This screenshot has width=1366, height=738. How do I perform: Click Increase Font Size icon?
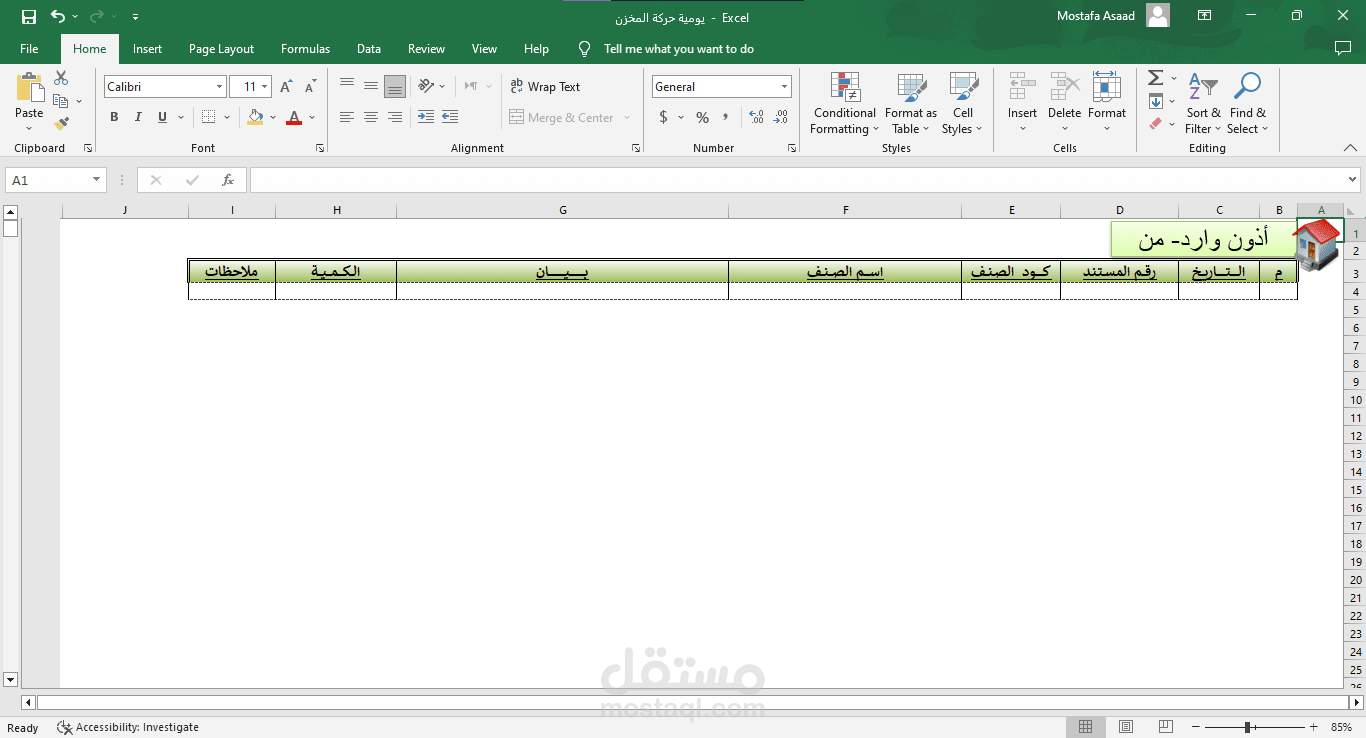click(x=286, y=87)
